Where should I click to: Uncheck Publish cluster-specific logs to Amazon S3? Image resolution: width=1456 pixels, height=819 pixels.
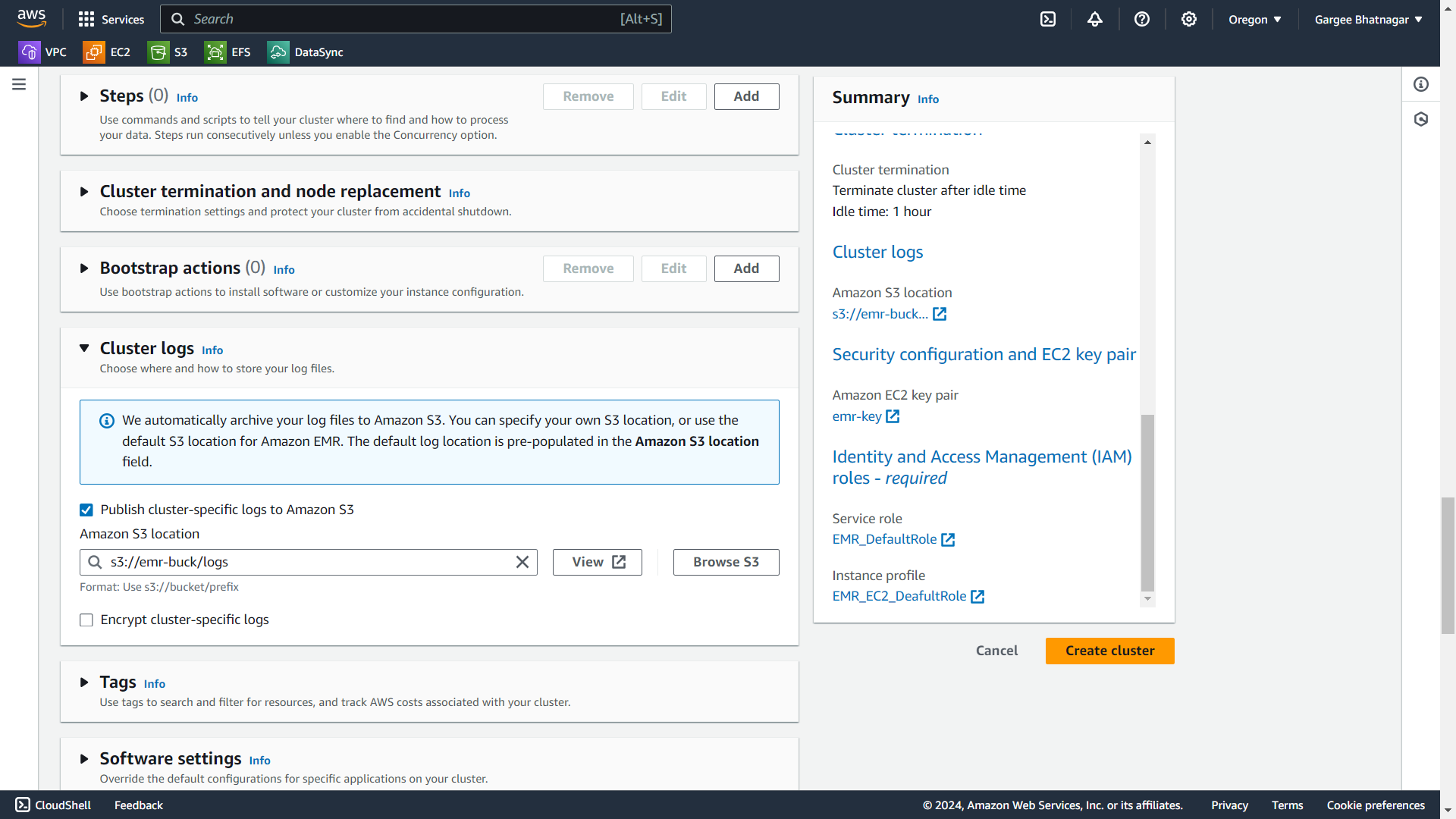pyautogui.click(x=86, y=510)
